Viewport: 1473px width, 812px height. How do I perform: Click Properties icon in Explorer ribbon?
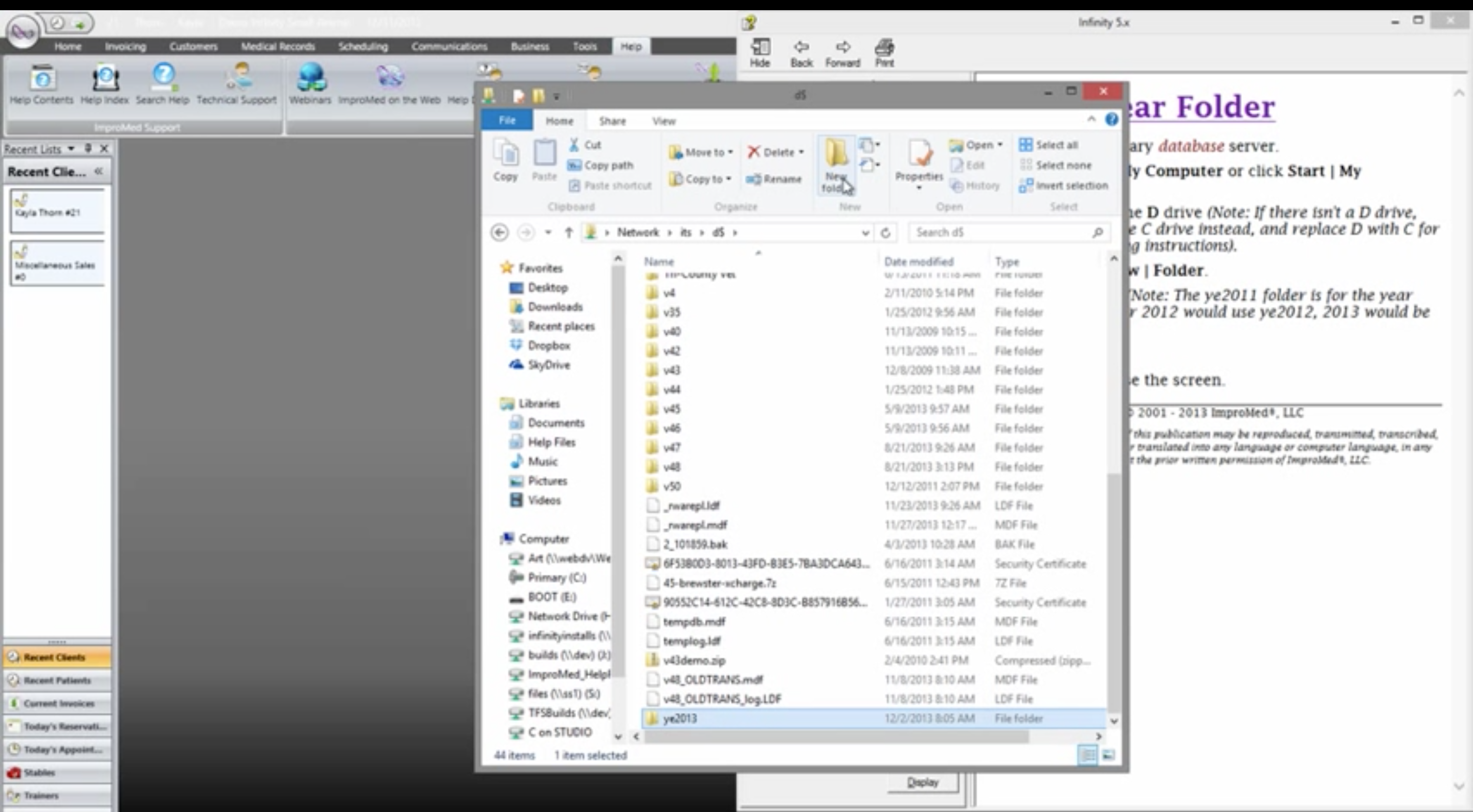click(919, 154)
